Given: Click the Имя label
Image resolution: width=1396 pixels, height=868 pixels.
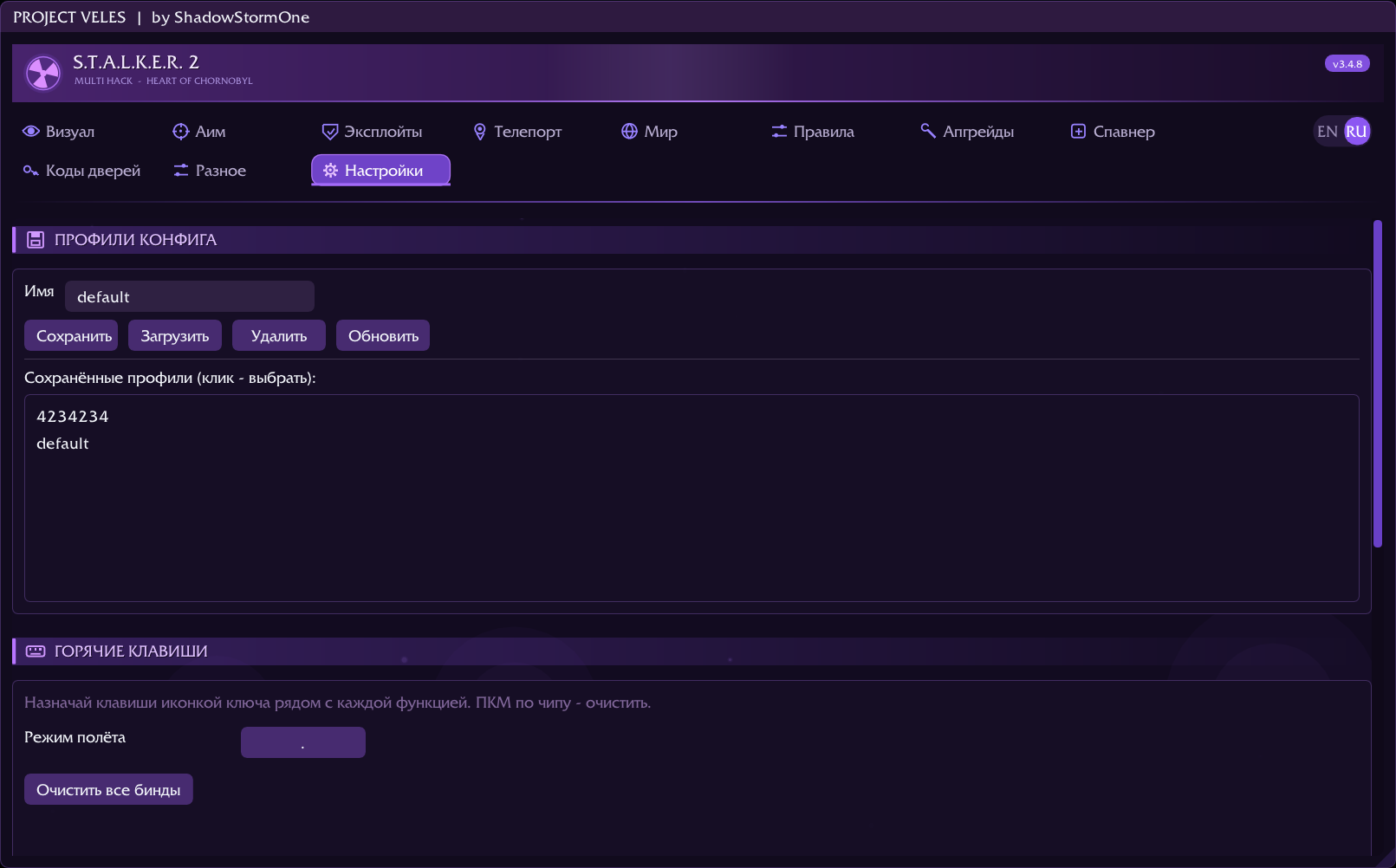Looking at the screenshot, I should pos(39,291).
